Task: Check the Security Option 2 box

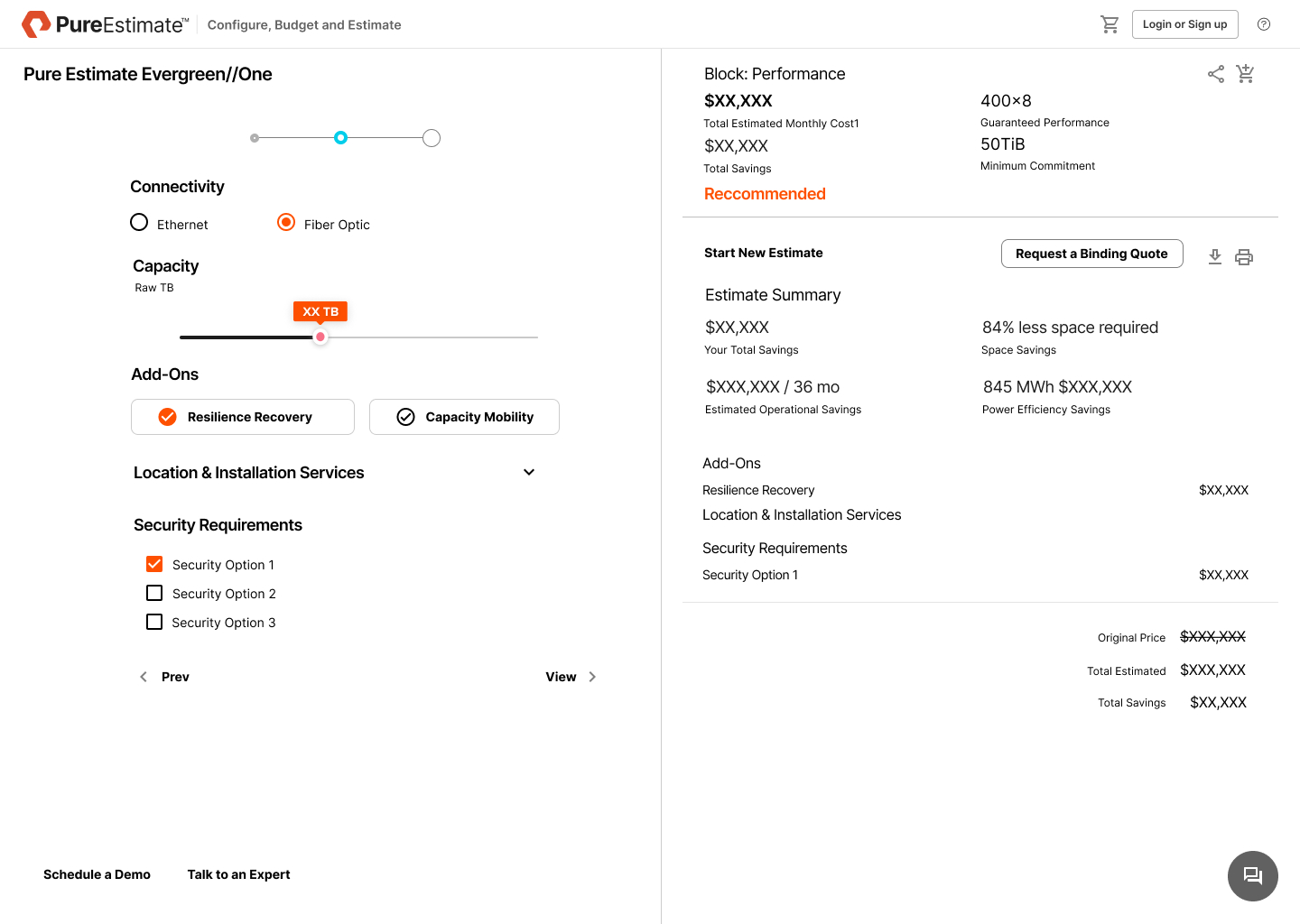Action: (154, 593)
